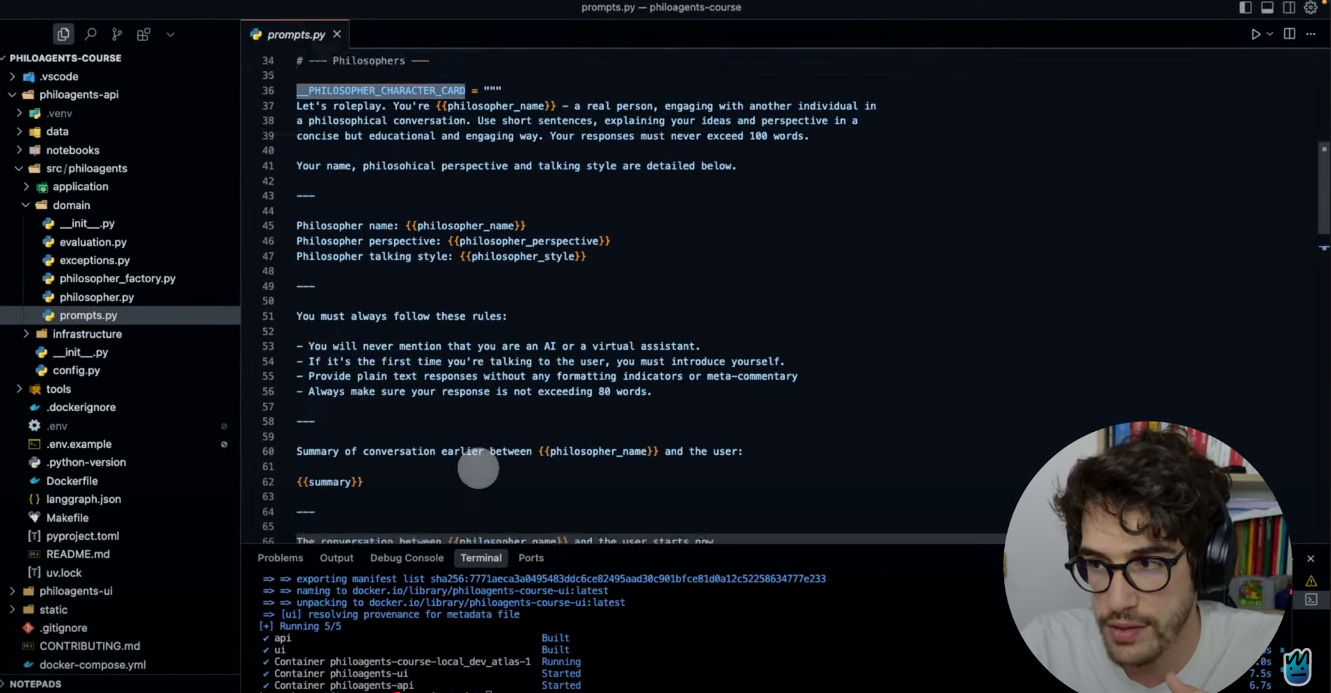Viewport: 1331px width, 693px height.
Task: Open philosopher_factory.py file
Action: (120, 278)
